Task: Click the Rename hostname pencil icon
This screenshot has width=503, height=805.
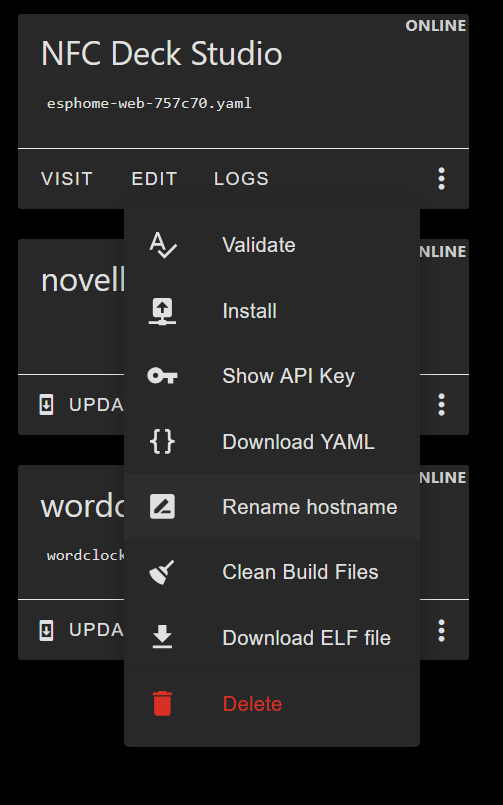Action: click(x=162, y=507)
